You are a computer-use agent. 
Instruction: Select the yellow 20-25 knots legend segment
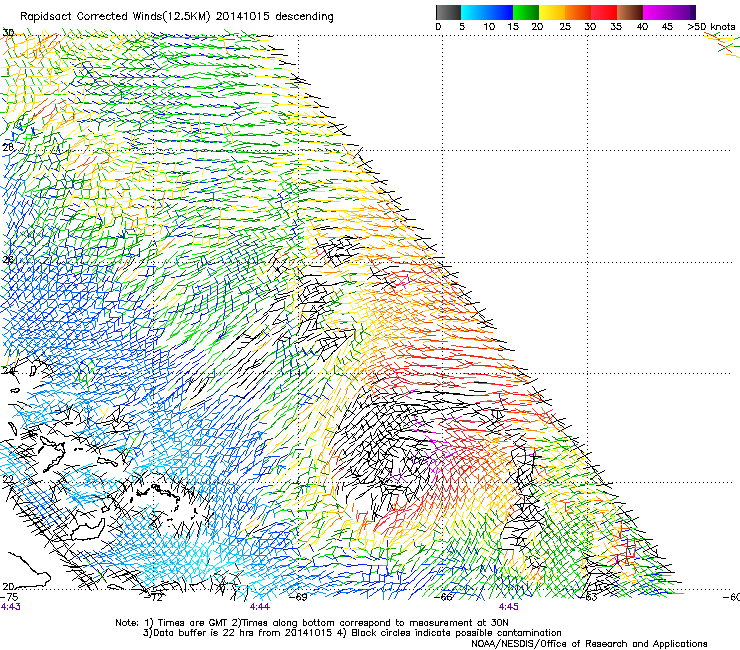click(552, 12)
